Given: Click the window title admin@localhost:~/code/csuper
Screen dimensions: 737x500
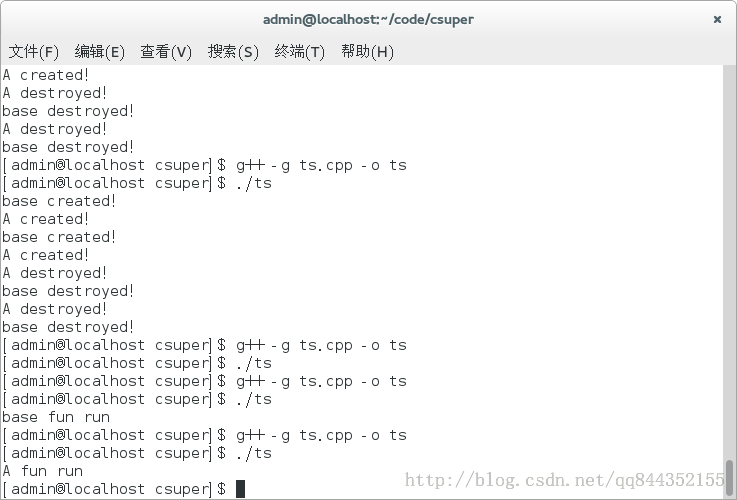Looking at the screenshot, I should coord(368,20).
